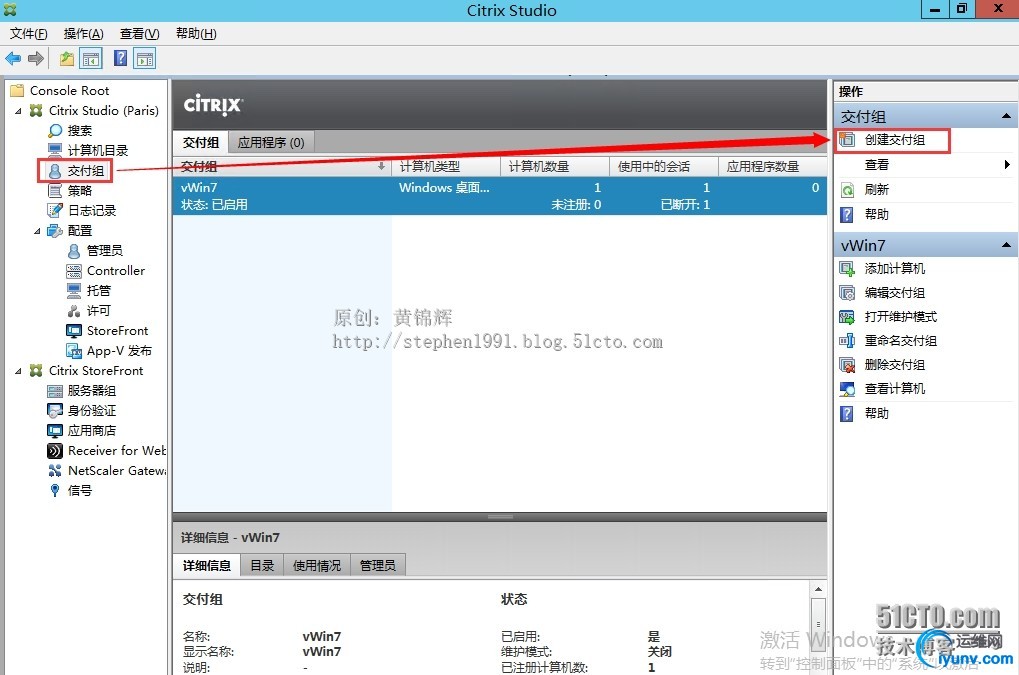Screen dimensions: 1019x675
Task: Collapse the vWin7 actions section
Action: pyautogui.click(x=1006, y=245)
